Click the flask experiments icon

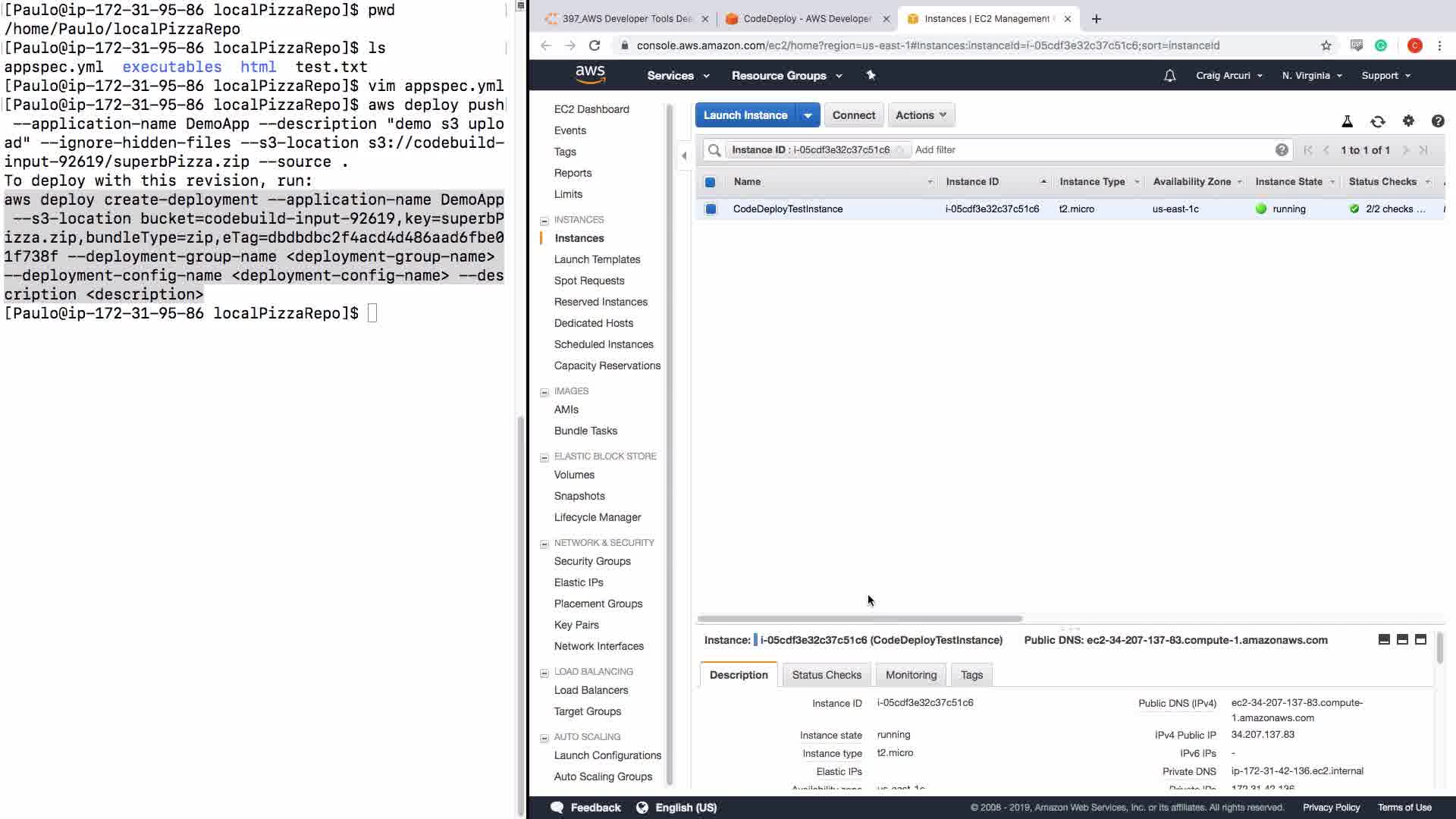pos(1347,121)
